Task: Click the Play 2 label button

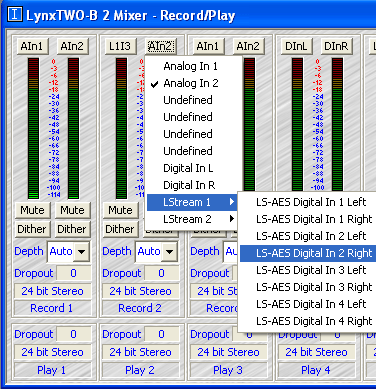Action: point(140,370)
